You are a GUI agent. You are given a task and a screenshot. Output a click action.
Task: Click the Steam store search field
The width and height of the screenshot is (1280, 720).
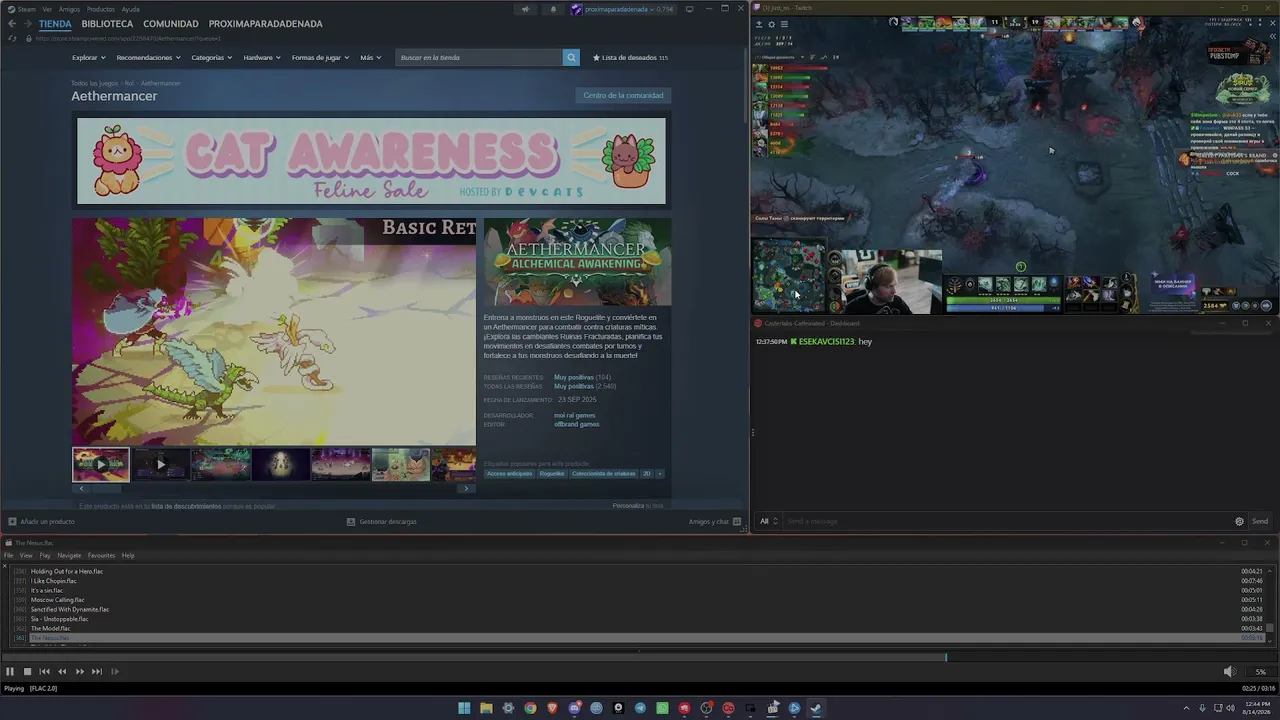point(480,57)
